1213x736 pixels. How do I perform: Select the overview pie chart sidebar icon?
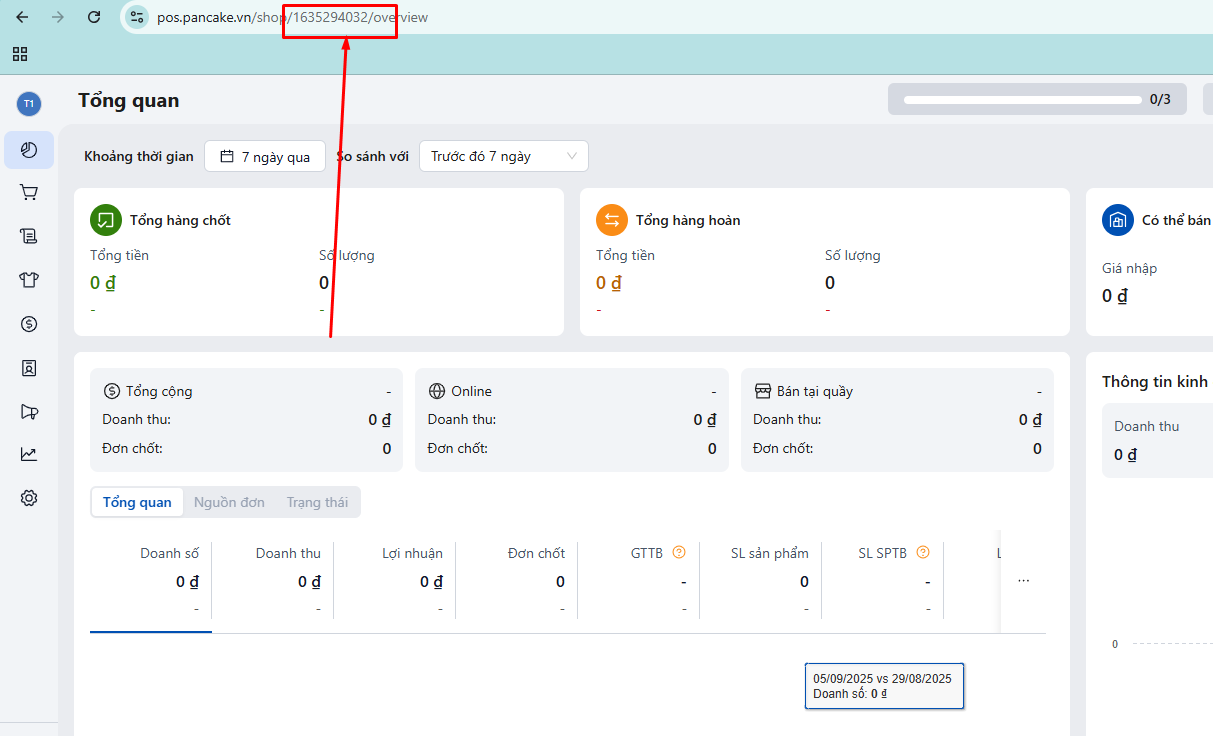click(x=29, y=150)
